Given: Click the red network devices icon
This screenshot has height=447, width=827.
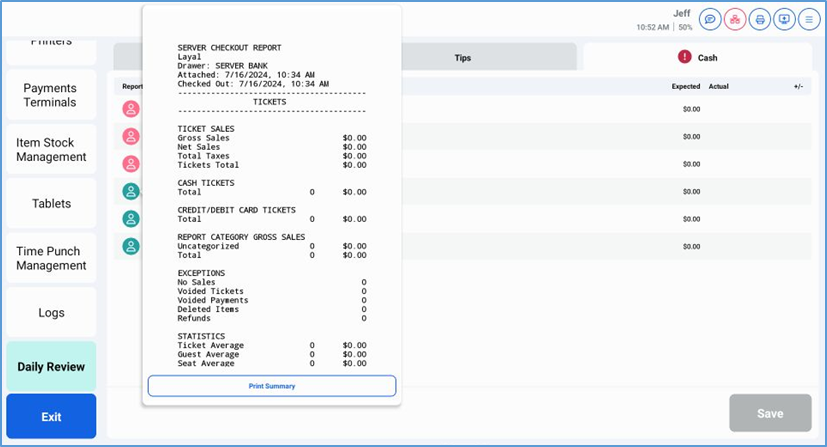Looking at the screenshot, I should click(x=735, y=19).
